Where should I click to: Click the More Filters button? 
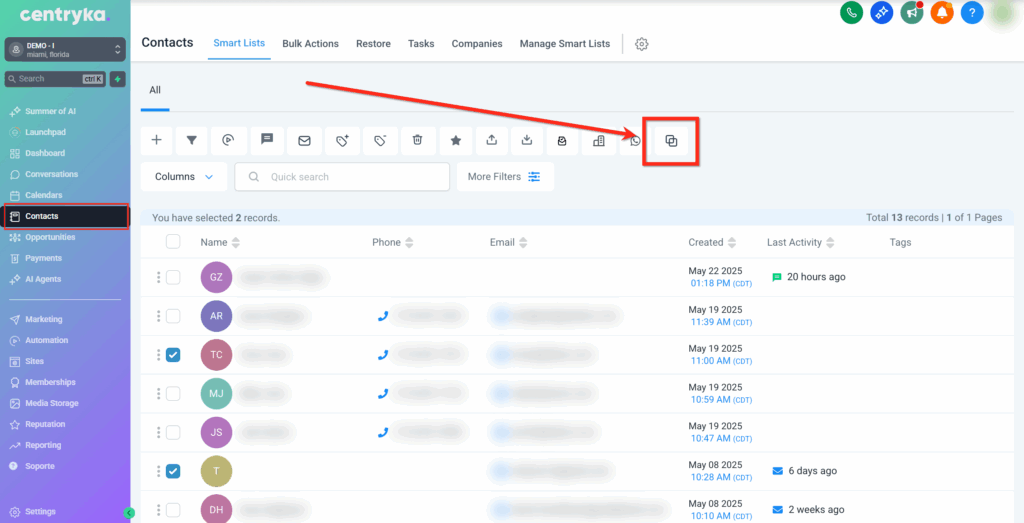tap(504, 177)
